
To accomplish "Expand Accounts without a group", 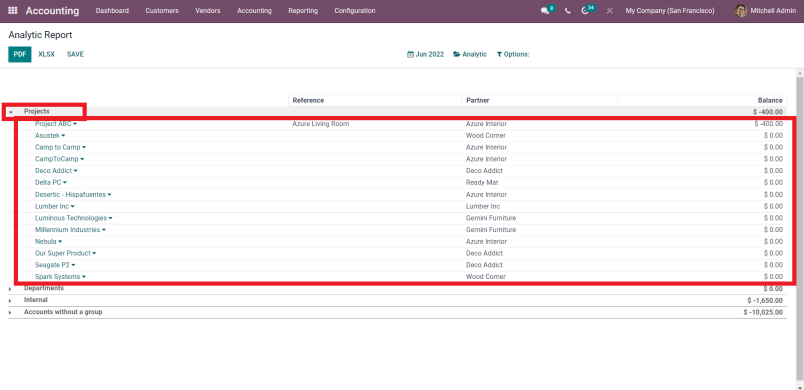I will pos(10,312).
